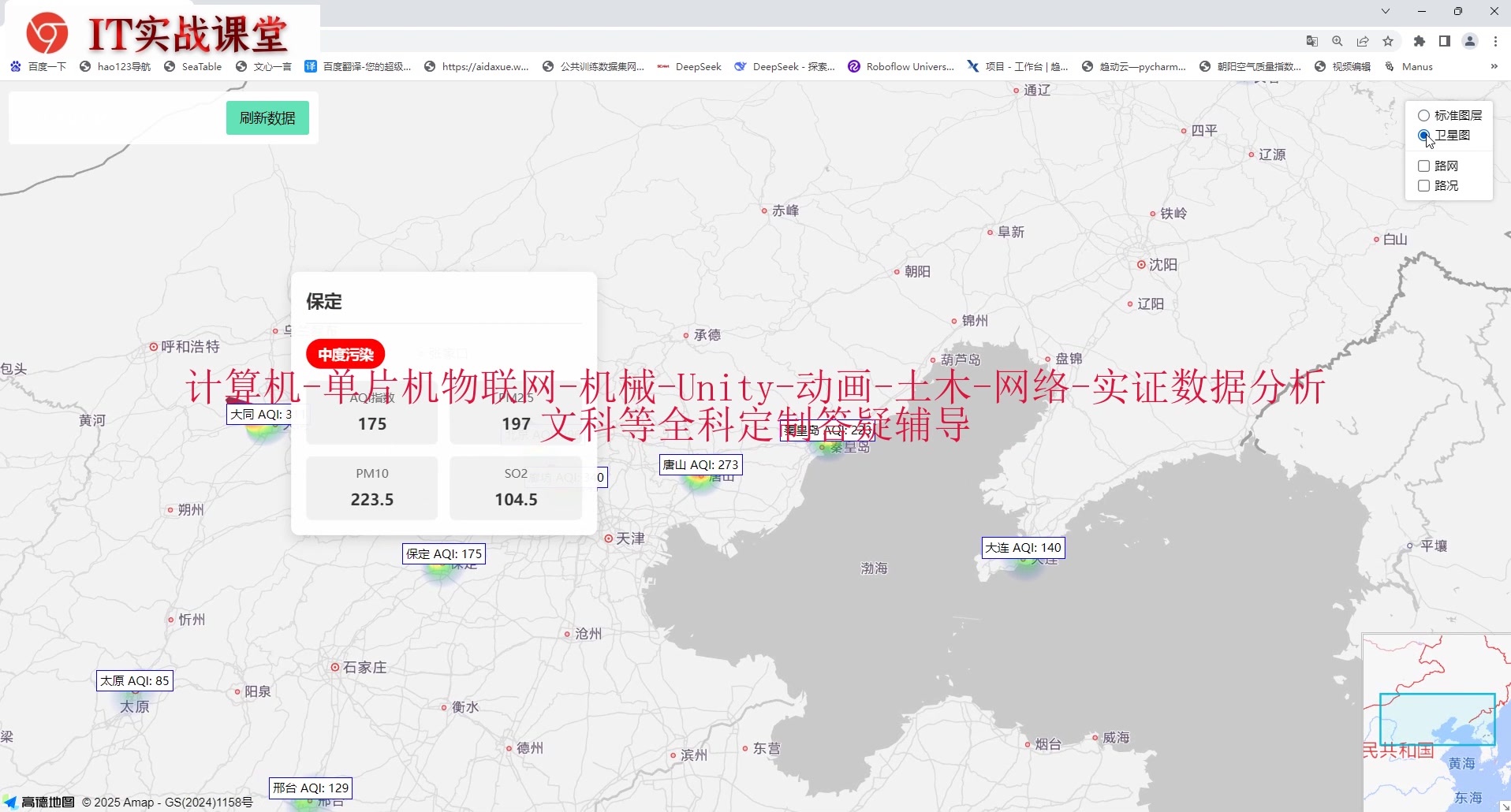Viewport: 1511px width, 812px height.
Task: Enable the 路况 checkbox
Action: (1424, 186)
